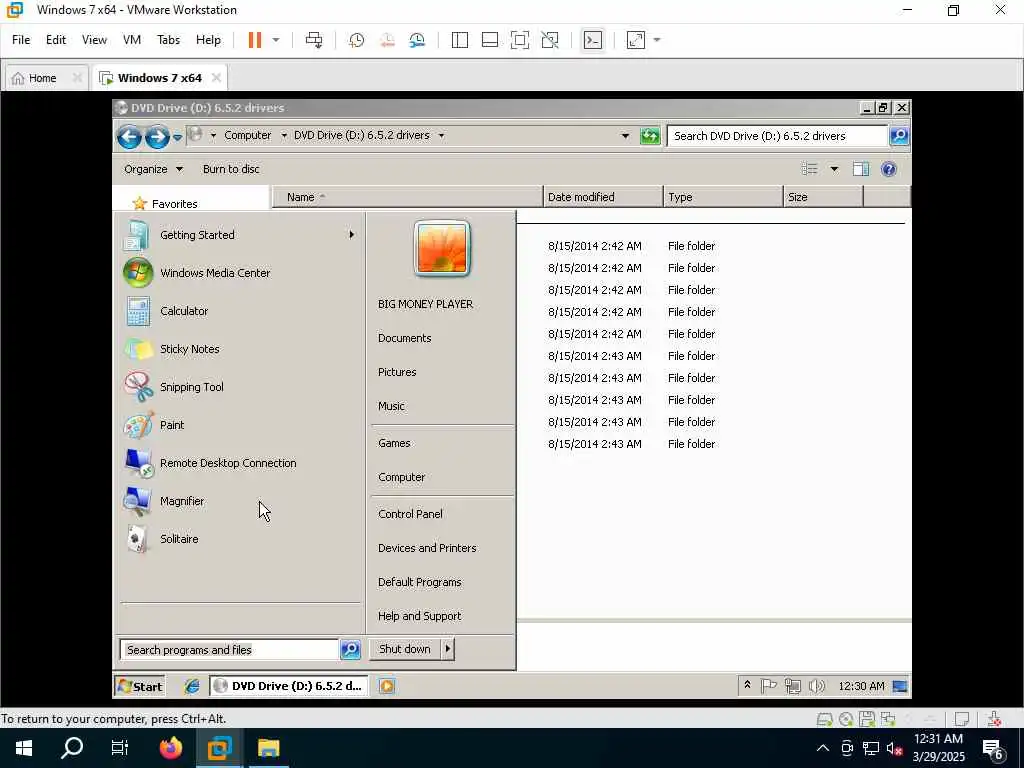Click the Explorer search magnifier button
The height and width of the screenshot is (768, 1024).
click(899, 136)
